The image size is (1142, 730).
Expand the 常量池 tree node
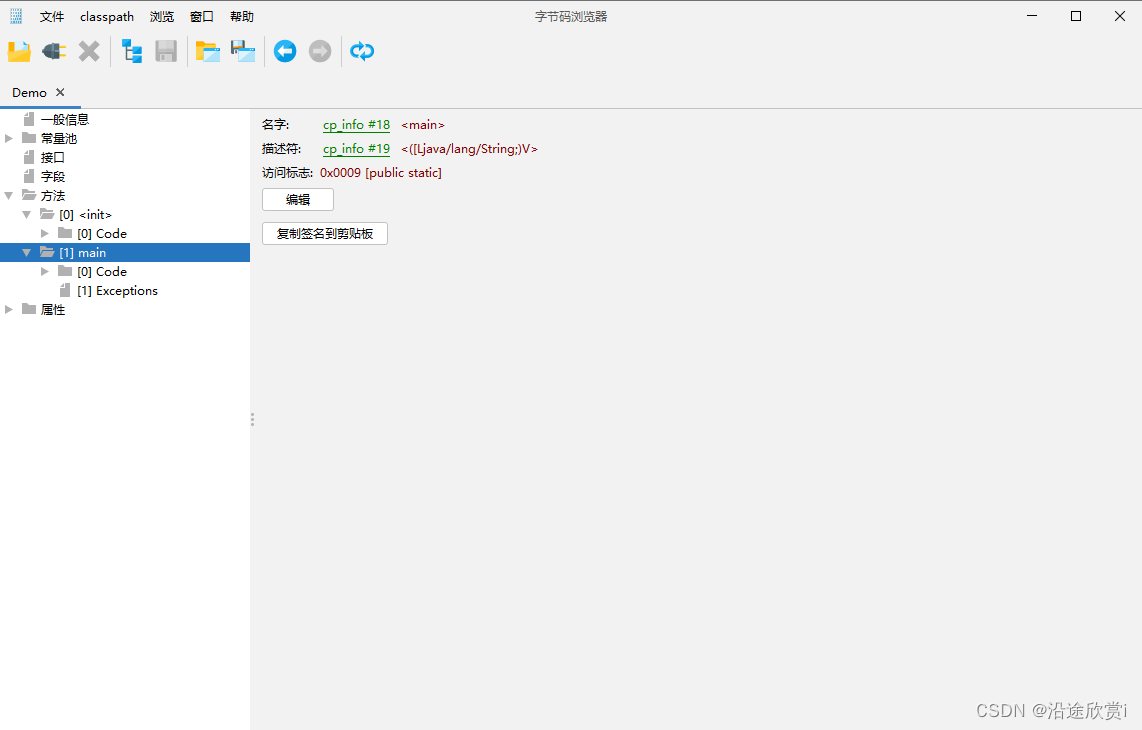8,138
